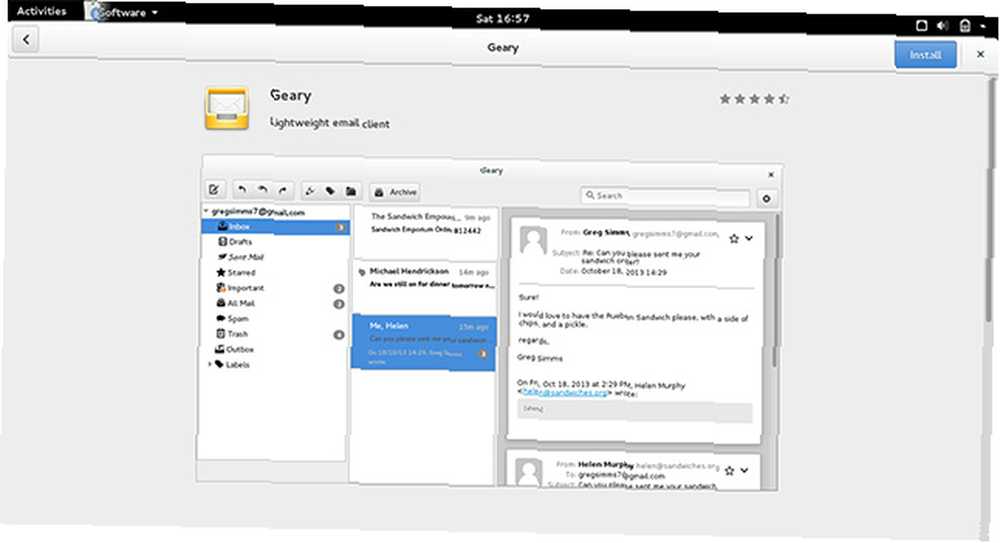Open the Me, Helen conversation
Screen dimensions: 1000x543
(424, 342)
